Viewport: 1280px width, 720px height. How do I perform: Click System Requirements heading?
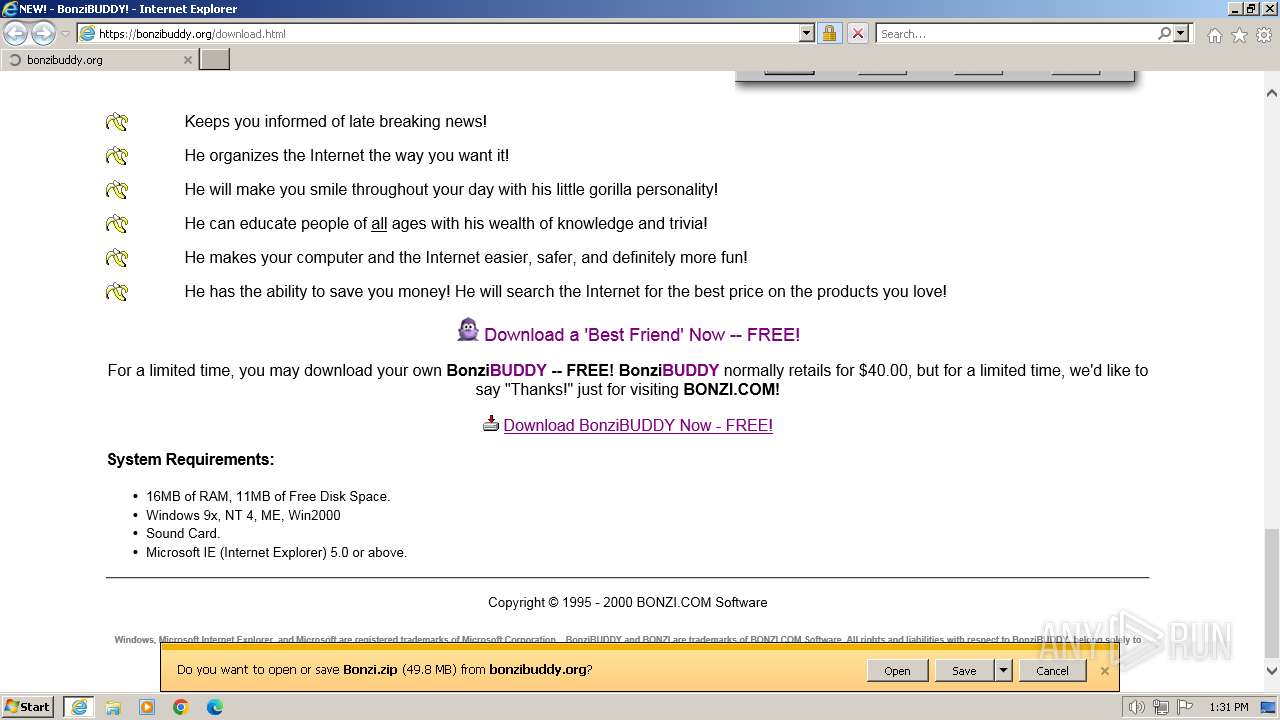[x=190, y=460]
